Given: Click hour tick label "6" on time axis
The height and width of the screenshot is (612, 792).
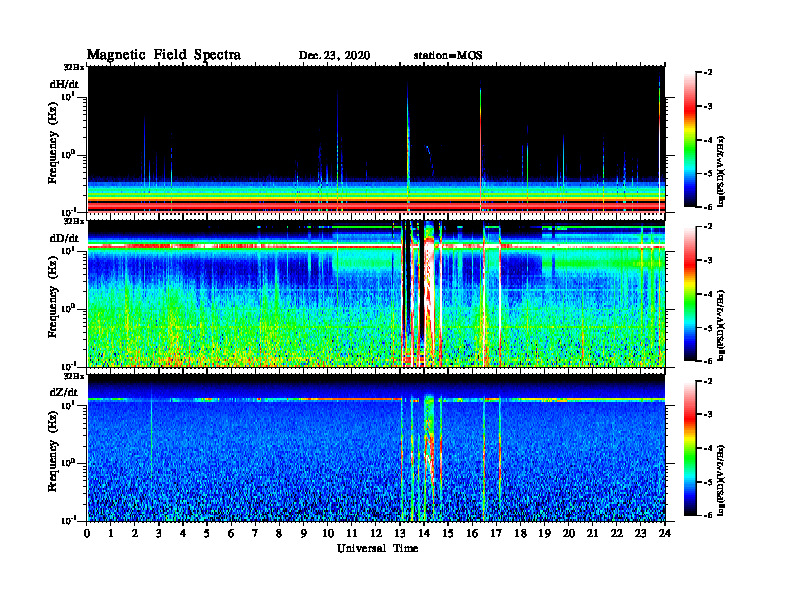Looking at the screenshot, I should 231,534.
